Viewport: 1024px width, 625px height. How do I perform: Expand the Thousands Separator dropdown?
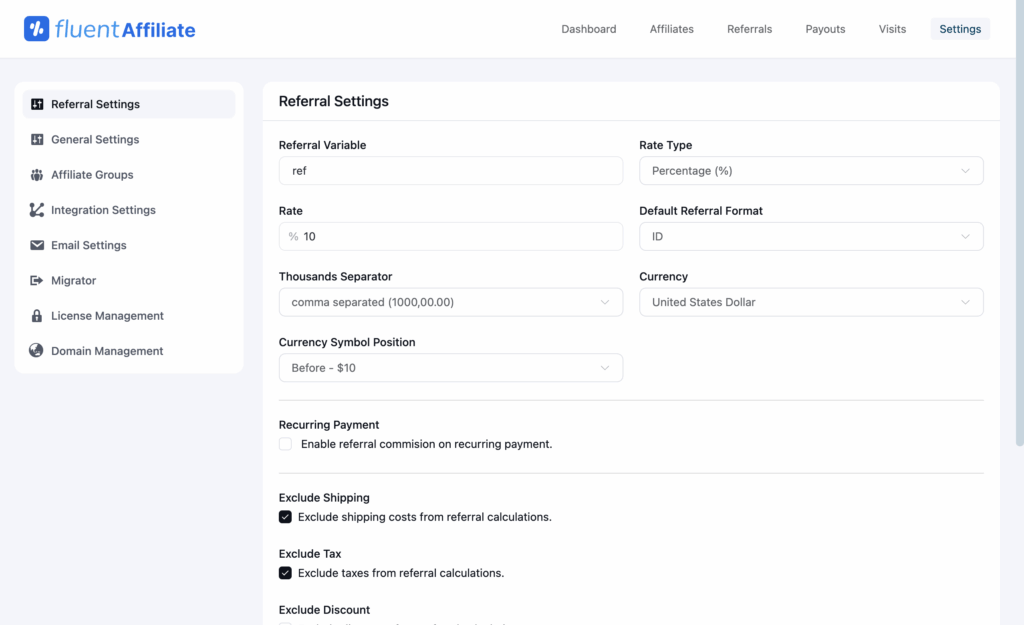tap(450, 301)
